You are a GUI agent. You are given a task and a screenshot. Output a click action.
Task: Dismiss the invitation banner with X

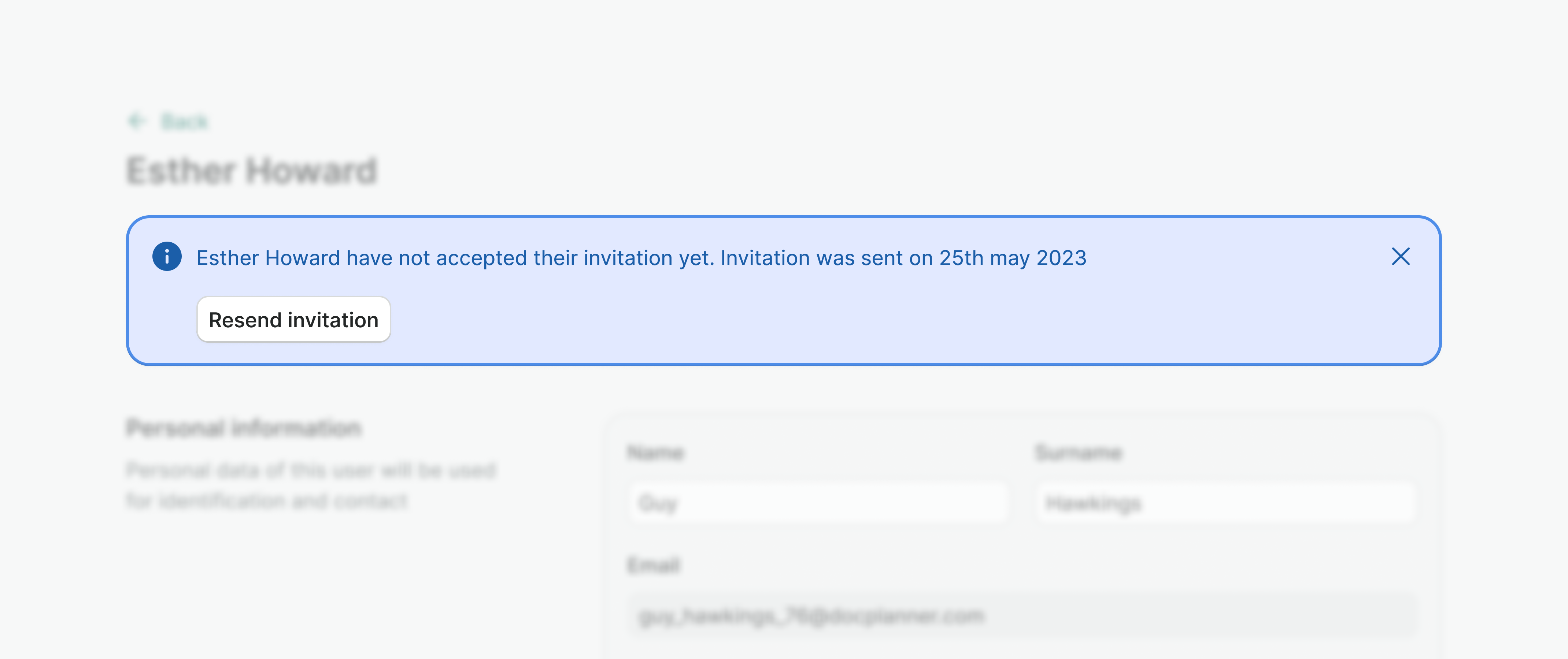1401,257
